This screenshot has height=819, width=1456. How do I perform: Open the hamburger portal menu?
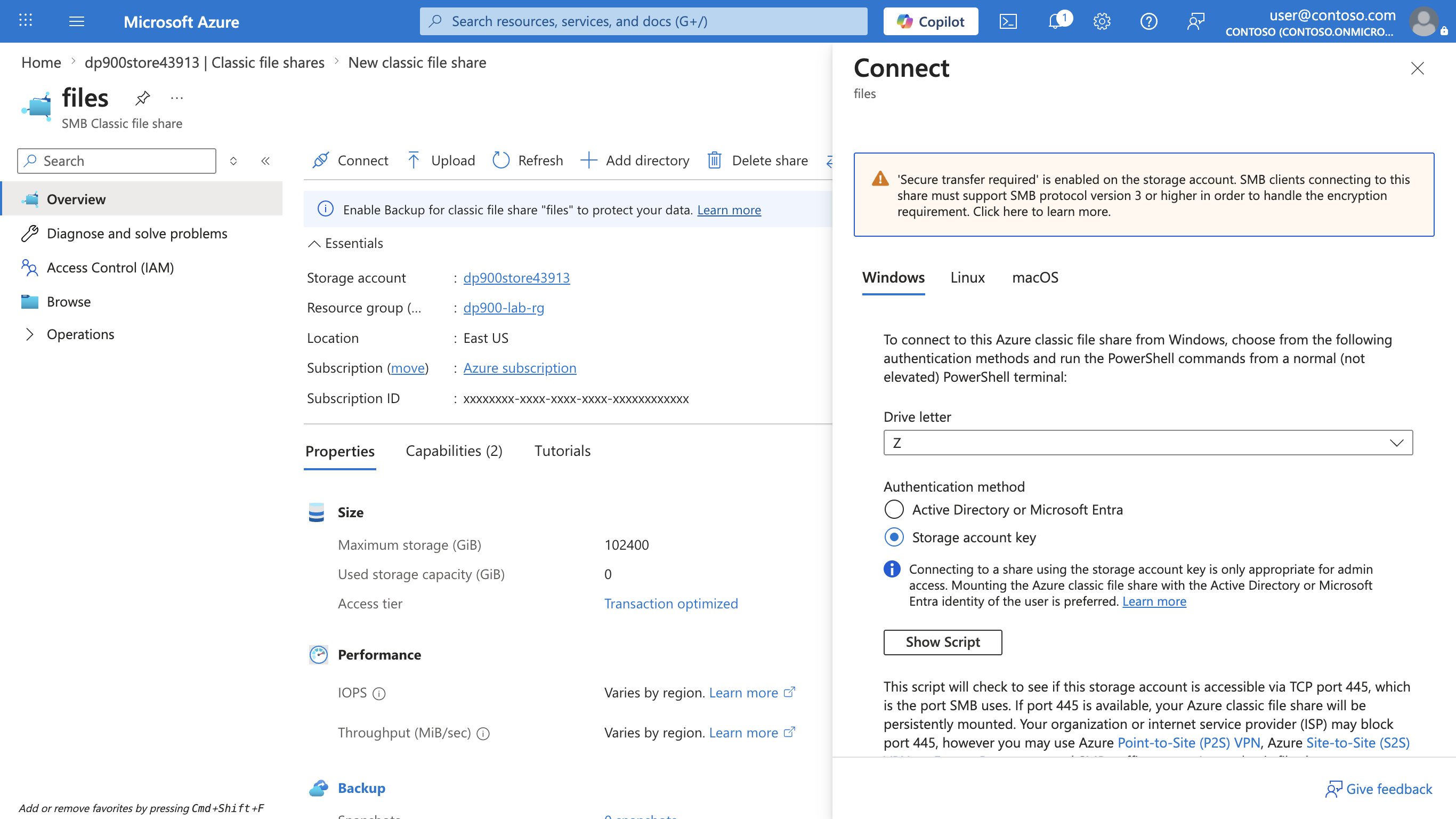click(76, 21)
